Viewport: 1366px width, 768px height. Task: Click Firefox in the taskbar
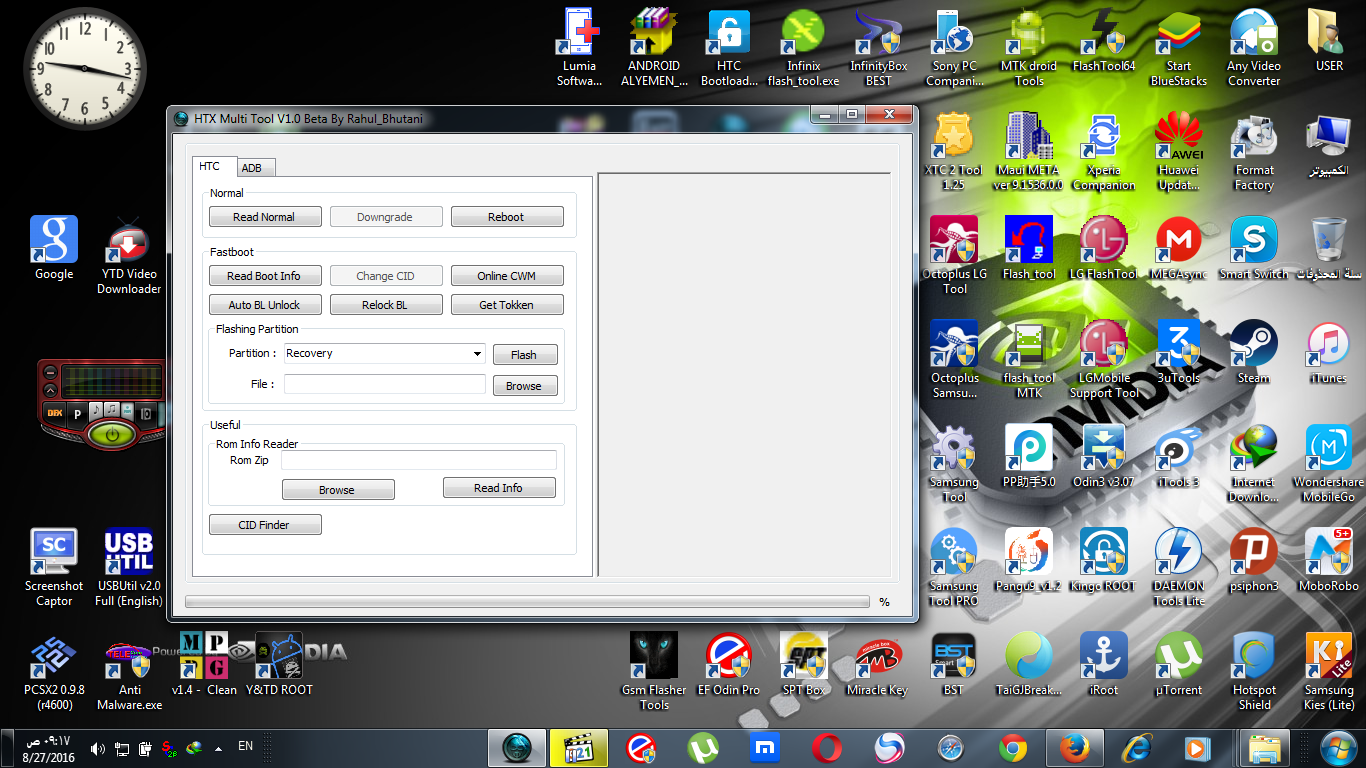tap(1075, 747)
